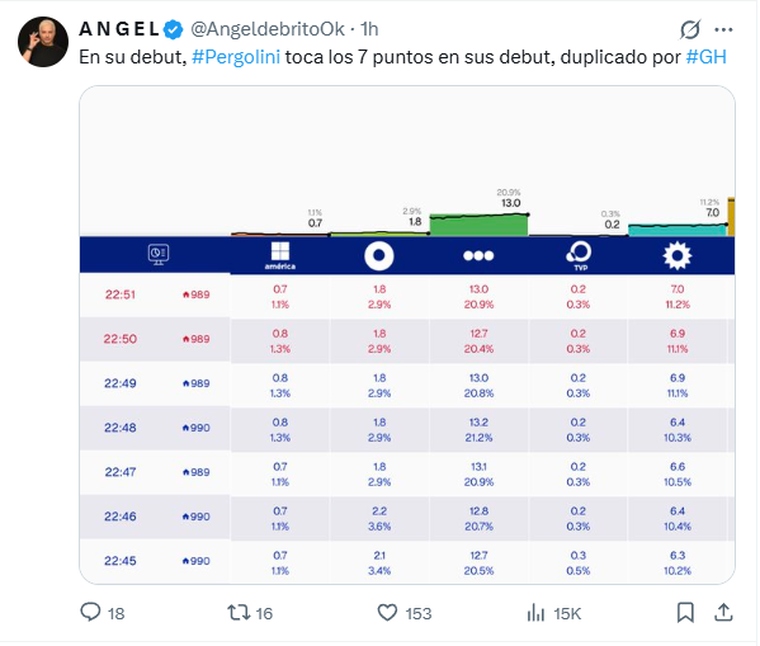Click the teal 7.0 rating bar

[677, 229]
